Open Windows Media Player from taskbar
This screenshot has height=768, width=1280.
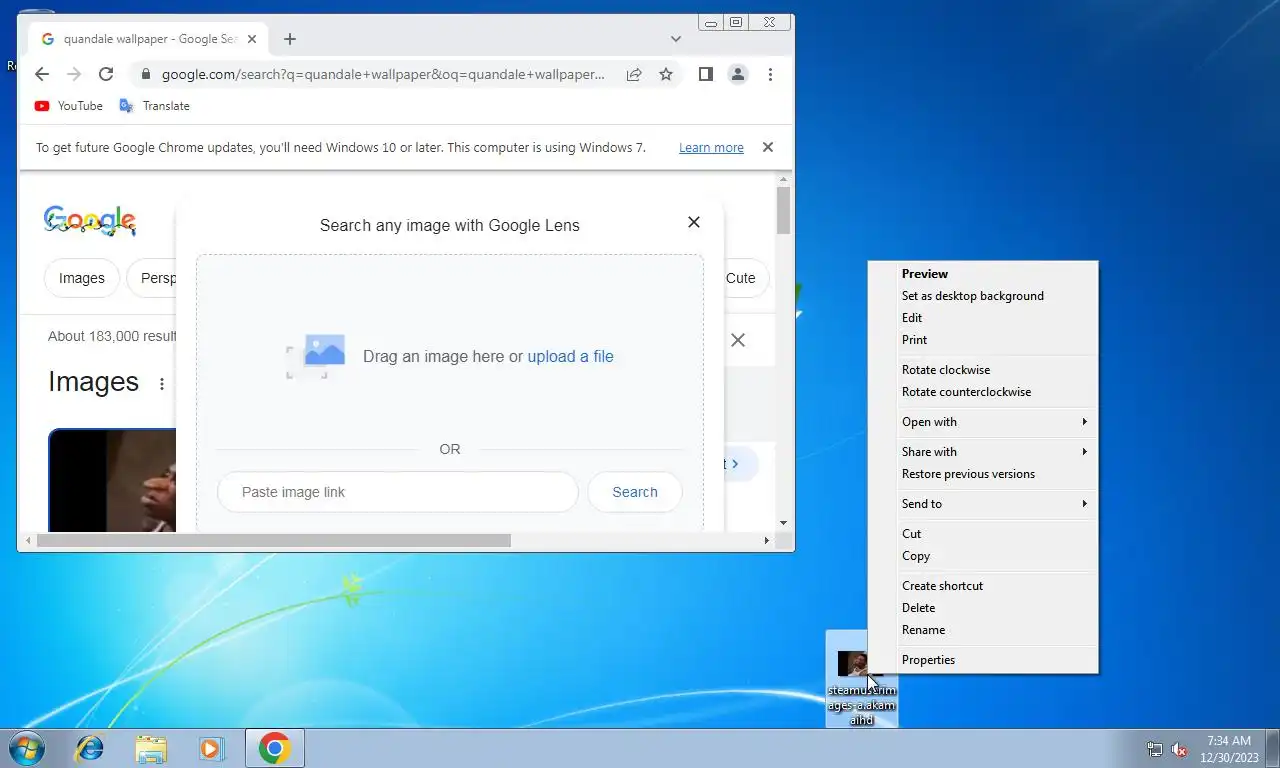pos(211,748)
